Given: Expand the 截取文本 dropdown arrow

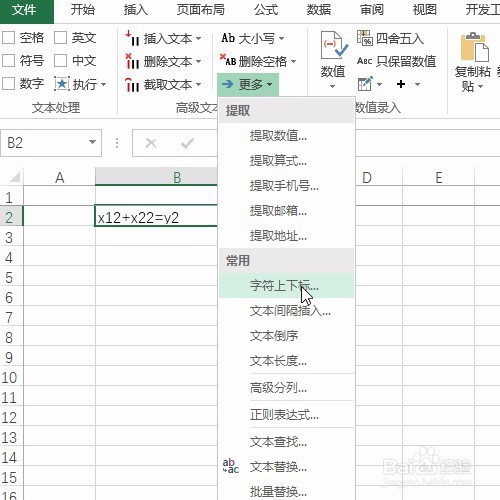Looking at the screenshot, I should (198, 85).
